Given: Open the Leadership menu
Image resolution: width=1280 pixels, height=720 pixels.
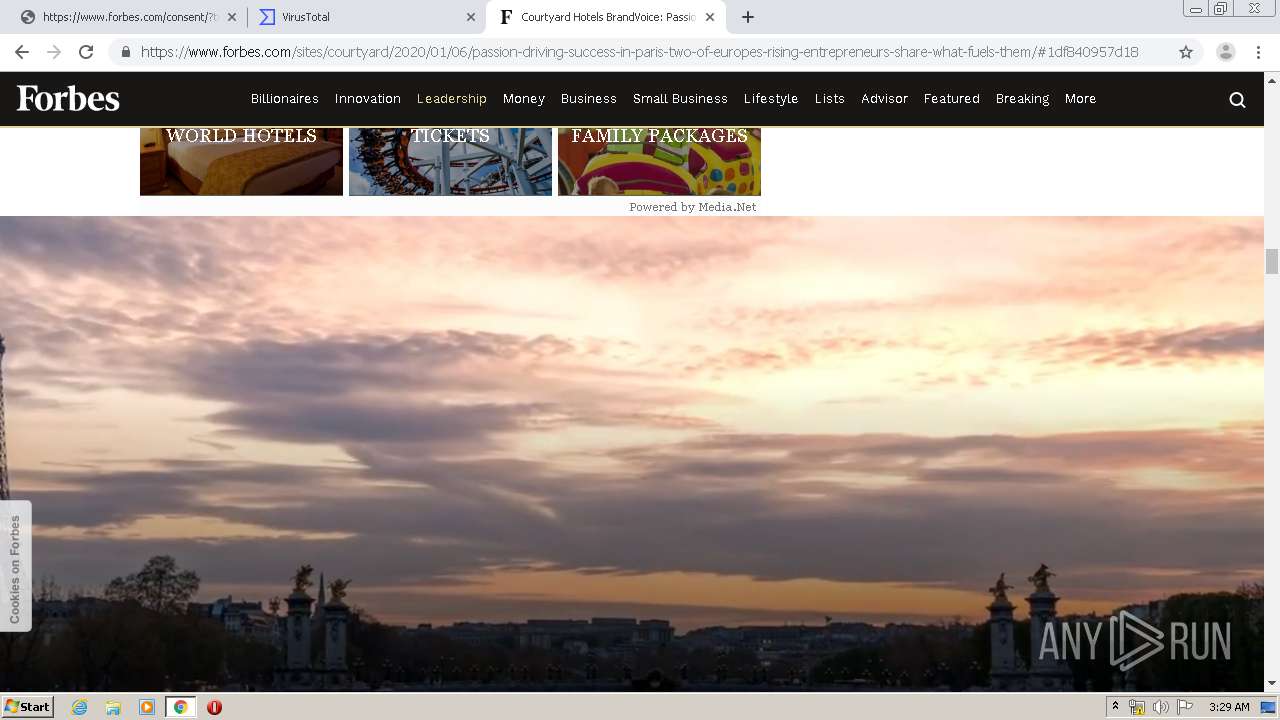Looking at the screenshot, I should (x=452, y=99).
